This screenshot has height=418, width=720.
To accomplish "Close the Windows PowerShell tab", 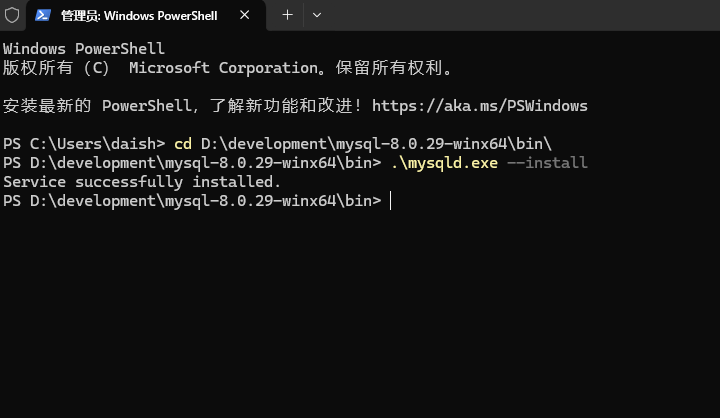I will (x=244, y=15).
